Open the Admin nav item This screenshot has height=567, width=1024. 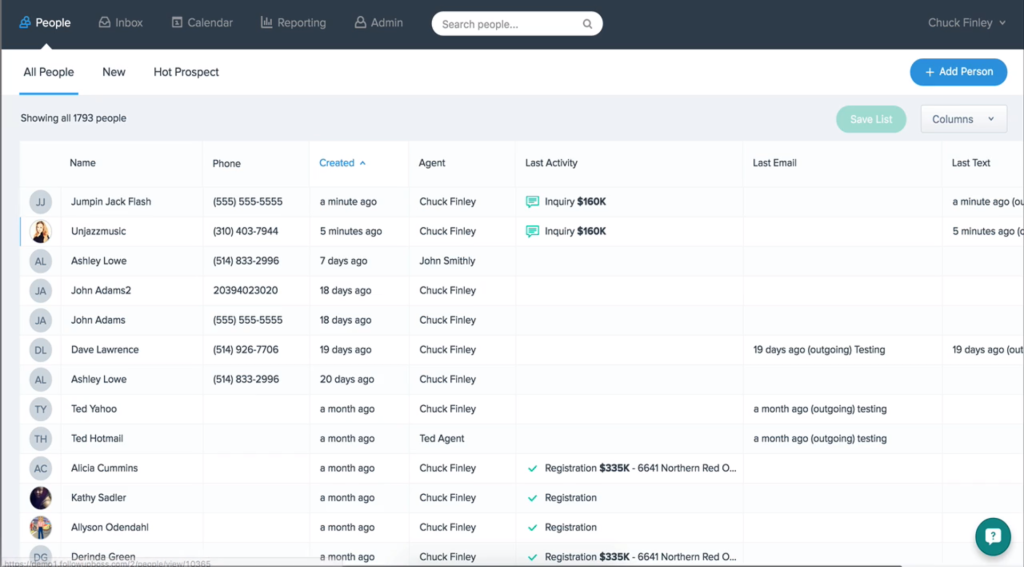[379, 23]
